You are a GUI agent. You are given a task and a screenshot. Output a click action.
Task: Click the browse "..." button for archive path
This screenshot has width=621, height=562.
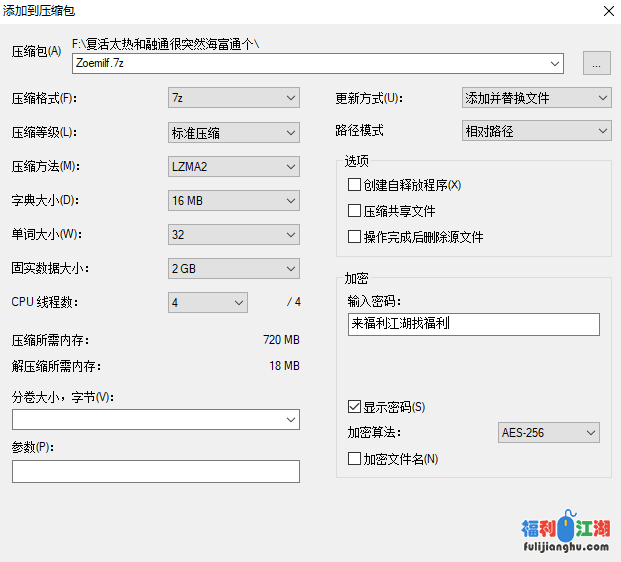click(x=597, y=63)
